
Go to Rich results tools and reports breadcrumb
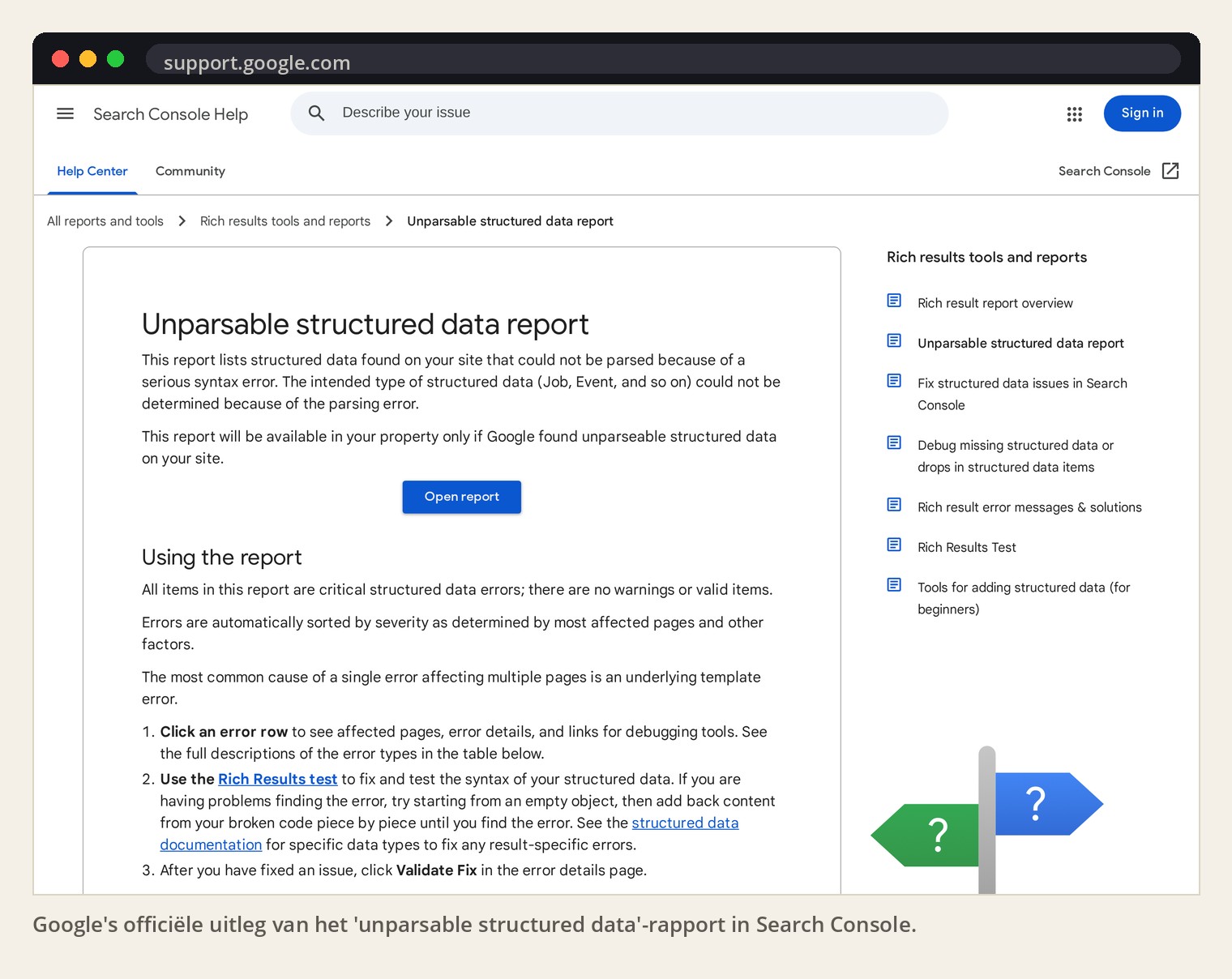tap(285, 221)
